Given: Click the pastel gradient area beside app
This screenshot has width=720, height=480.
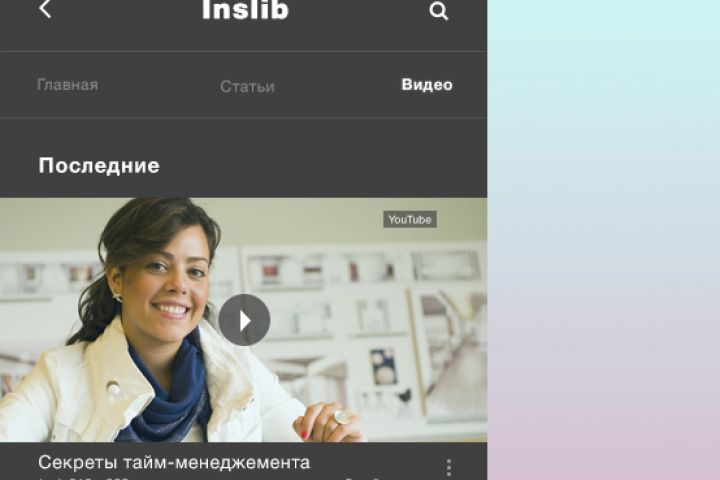Looking at the screenshot, I should [603, 240].
